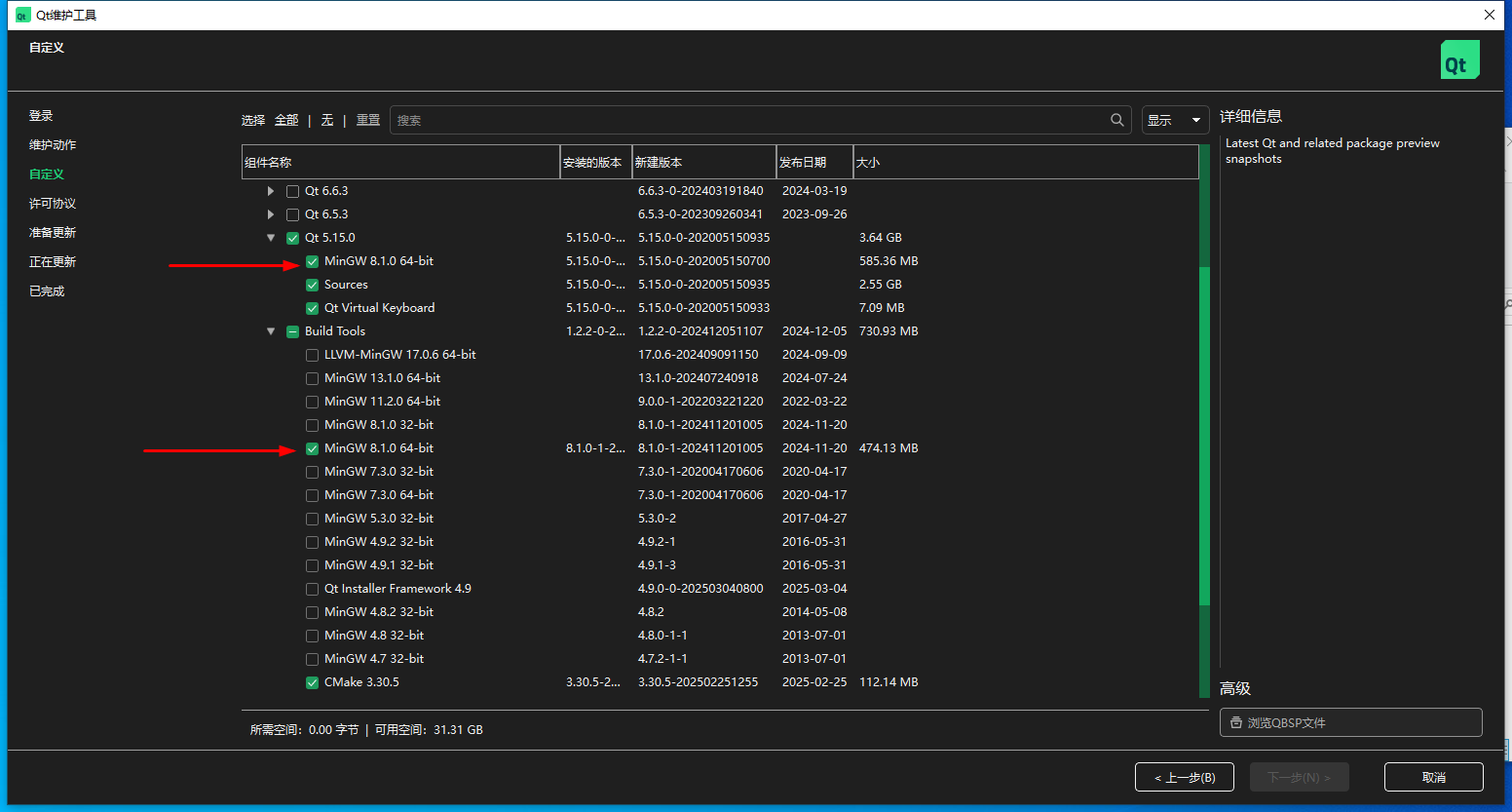Click the Qt logo in header
The height and width of the screenshot is (812, 1512).
[1459, 59]
